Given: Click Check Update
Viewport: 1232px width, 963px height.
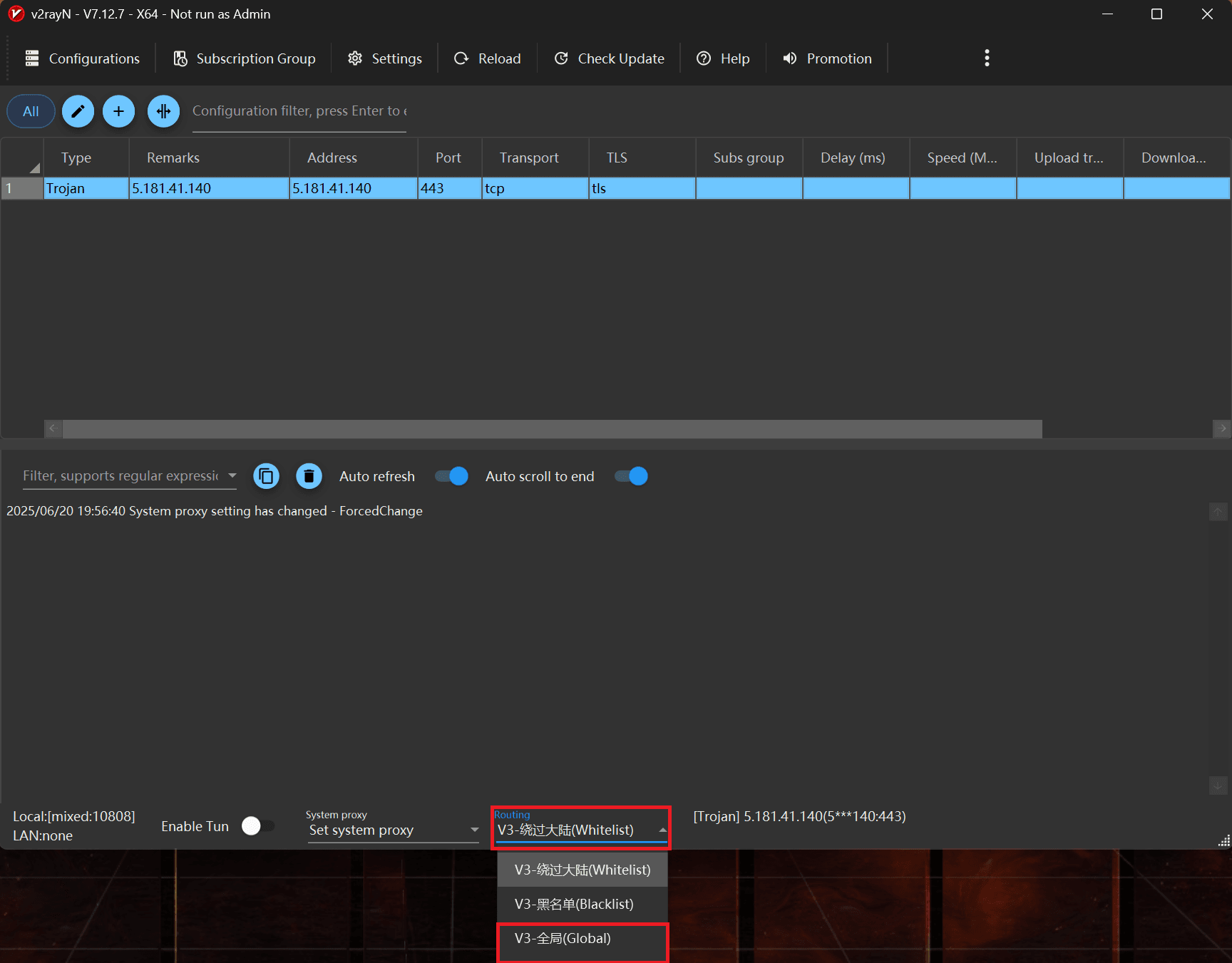Looking at the screenshot, I should (609, 58).
